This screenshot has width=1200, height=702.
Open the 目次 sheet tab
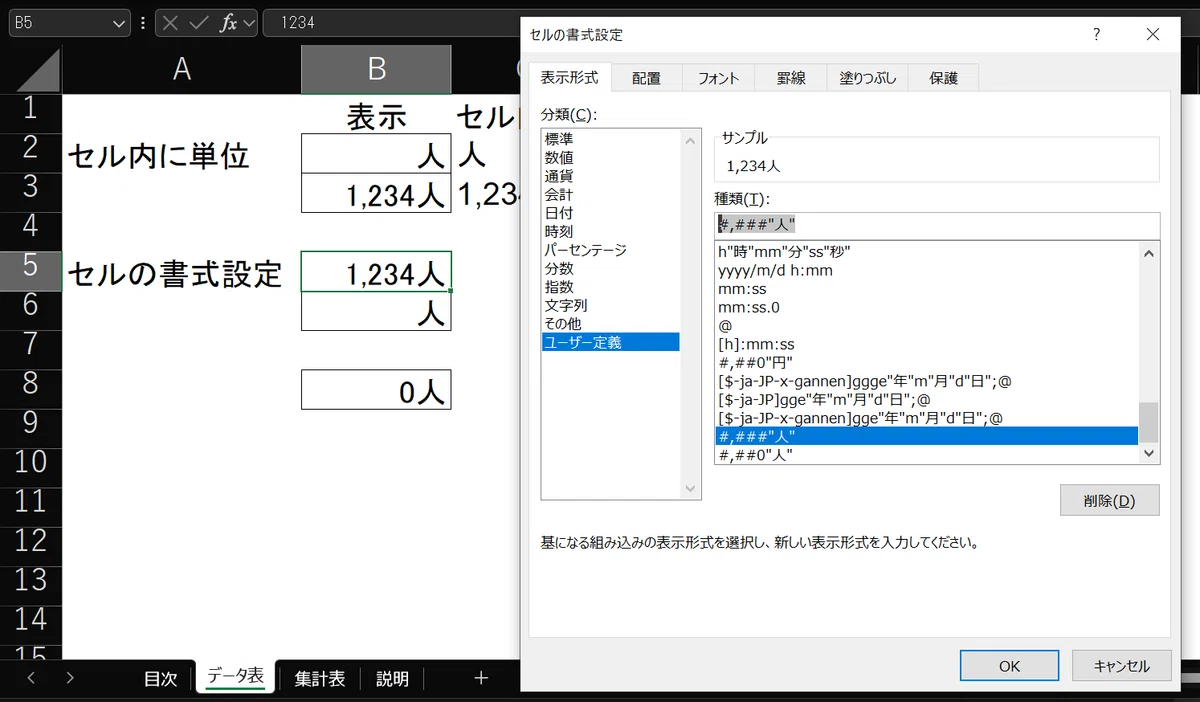160,679
